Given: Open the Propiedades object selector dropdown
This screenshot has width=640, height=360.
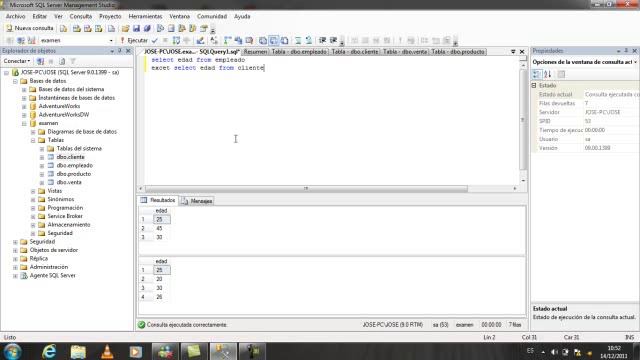Looking at the screenshot, I should (x=636, y=62).
